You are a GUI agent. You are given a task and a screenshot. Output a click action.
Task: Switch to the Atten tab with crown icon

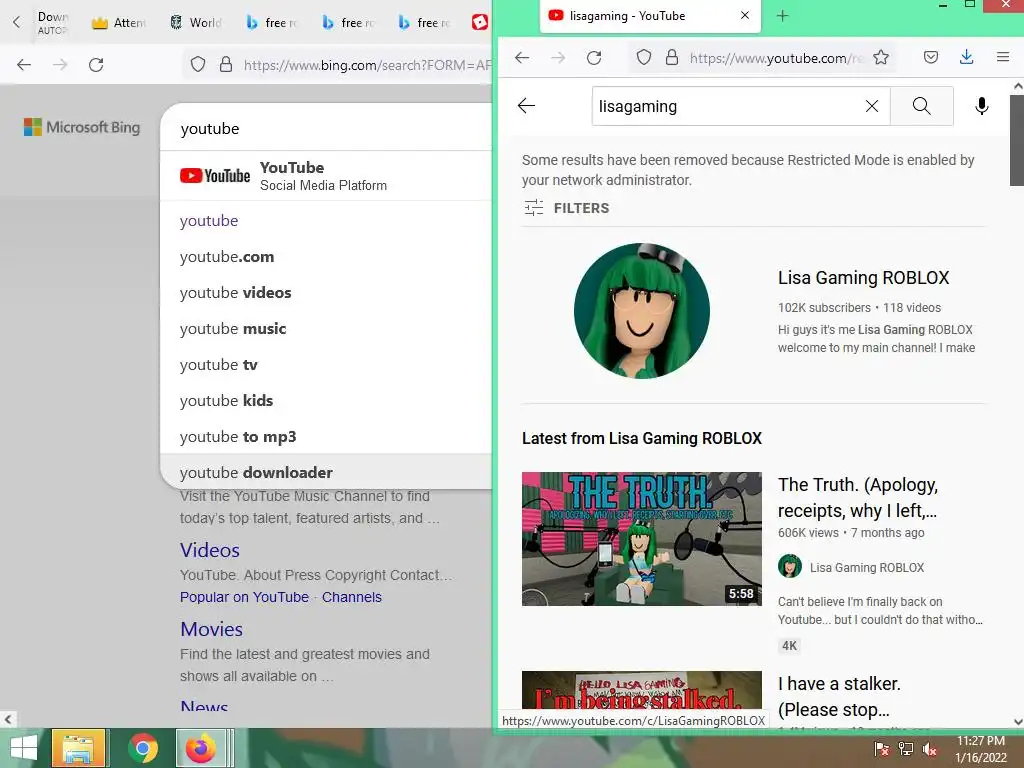(118, 22)
